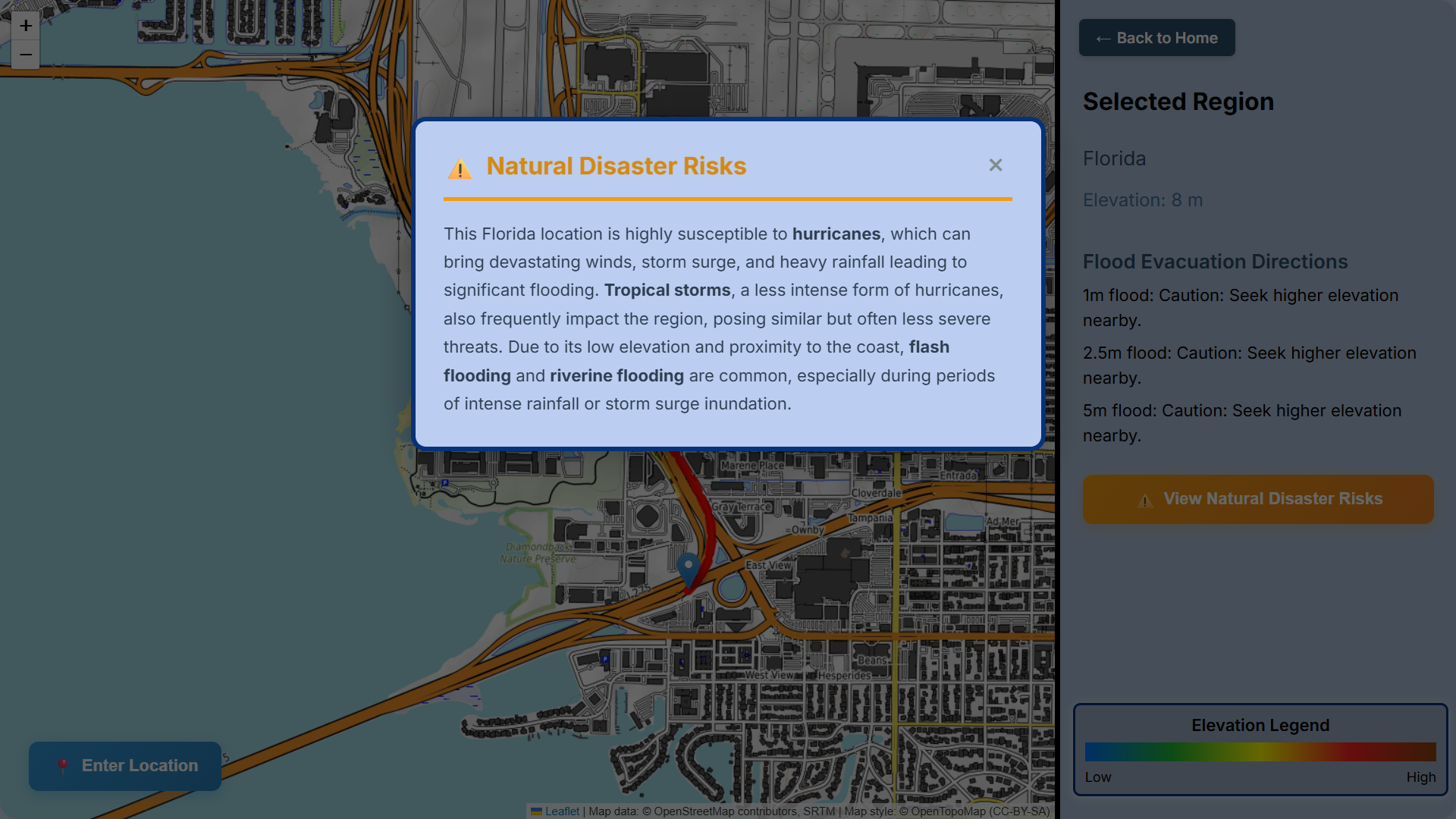Click the red pin icon on Enter Location
The image size is (1456, 819).
pyautogui.click(x=63, y=766)
